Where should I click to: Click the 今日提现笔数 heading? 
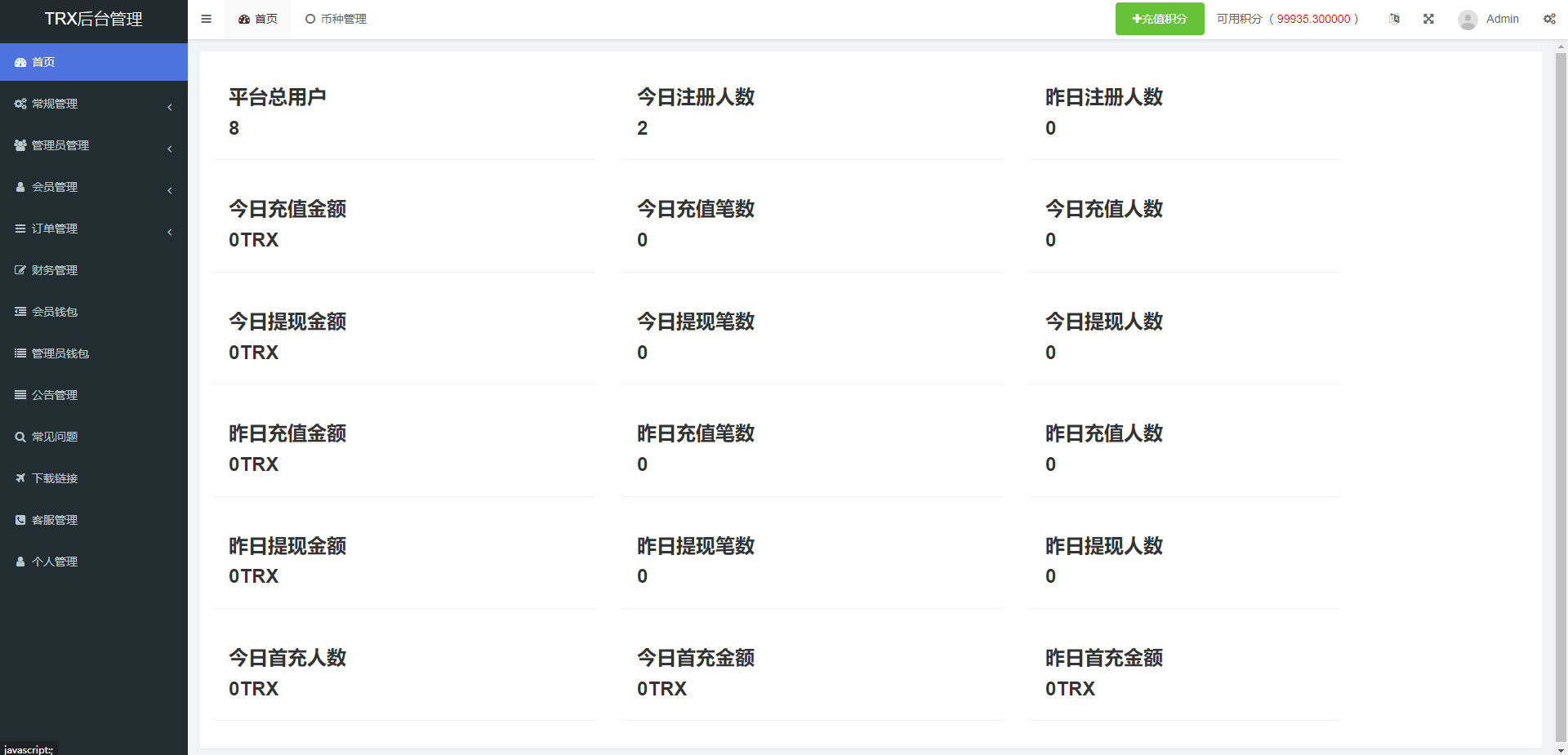696,322
